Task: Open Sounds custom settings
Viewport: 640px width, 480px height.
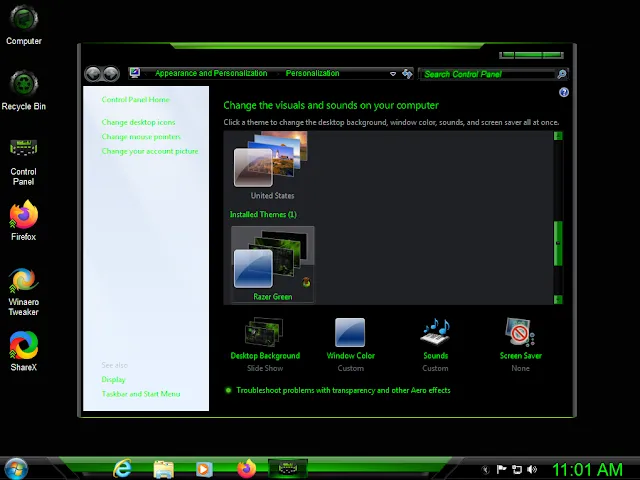Action: [x=435, y=344]
